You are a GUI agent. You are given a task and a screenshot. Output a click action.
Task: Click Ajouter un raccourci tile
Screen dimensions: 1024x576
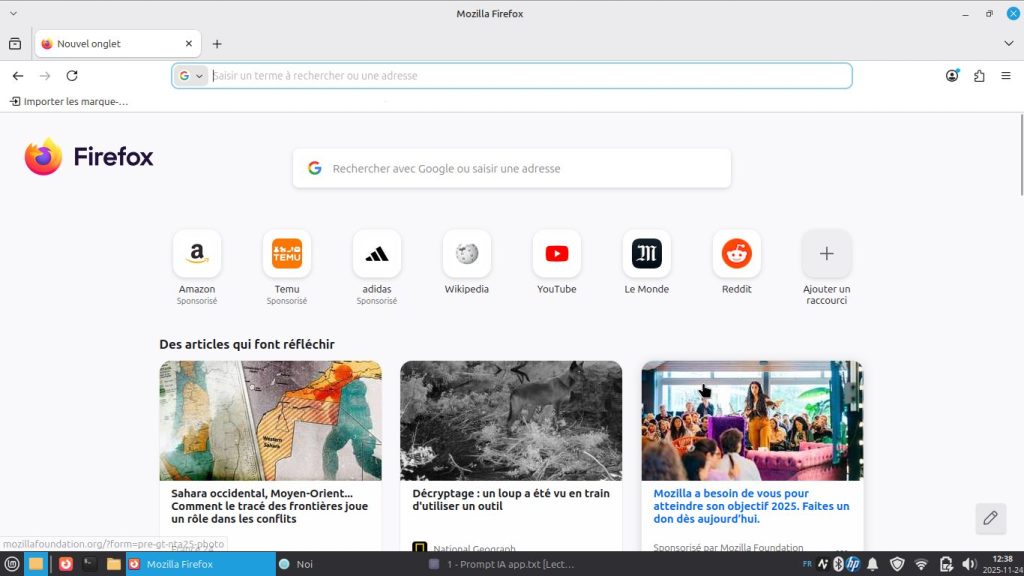(827, 254)
